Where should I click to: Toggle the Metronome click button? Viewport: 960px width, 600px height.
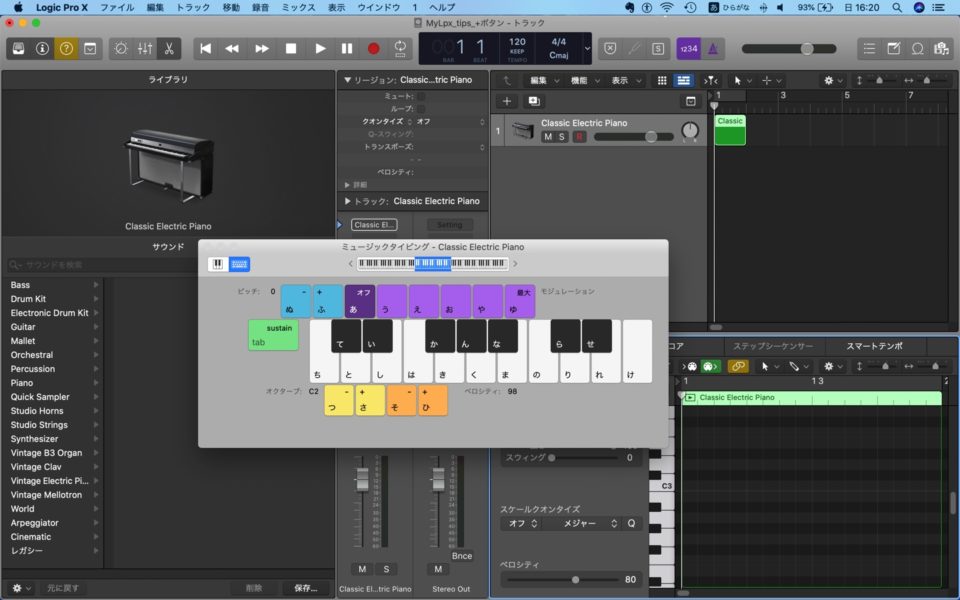(713, 48)
